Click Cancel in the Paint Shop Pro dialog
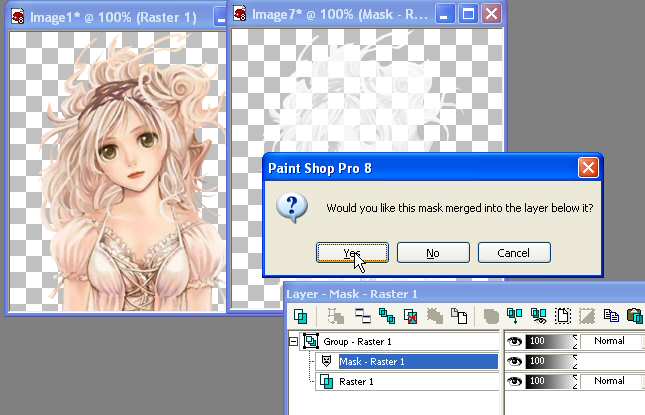645x415 pixels. [x=514, y=253]
